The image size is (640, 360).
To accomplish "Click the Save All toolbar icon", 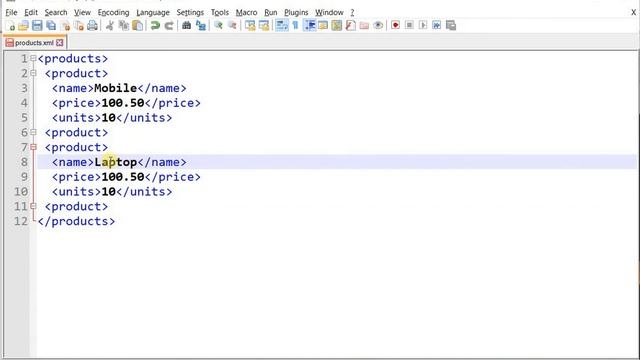I will tap(51, 26).
